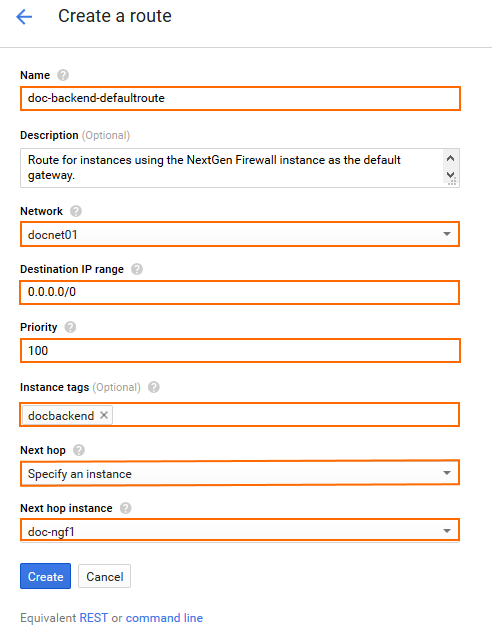492x637 pixels.
Task: Show help tooltip for Priority
Action: point(70,327)
